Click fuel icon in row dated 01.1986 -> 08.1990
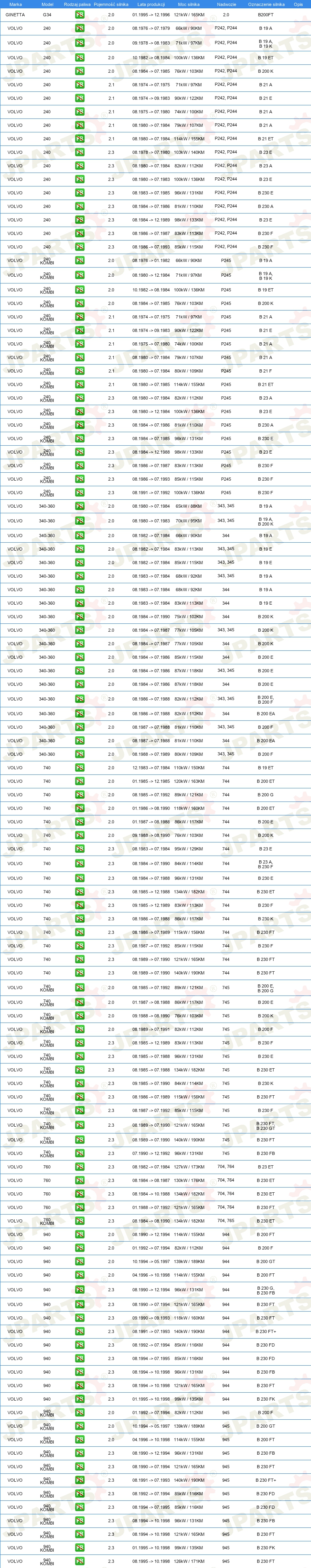 (x=80, y=808)
